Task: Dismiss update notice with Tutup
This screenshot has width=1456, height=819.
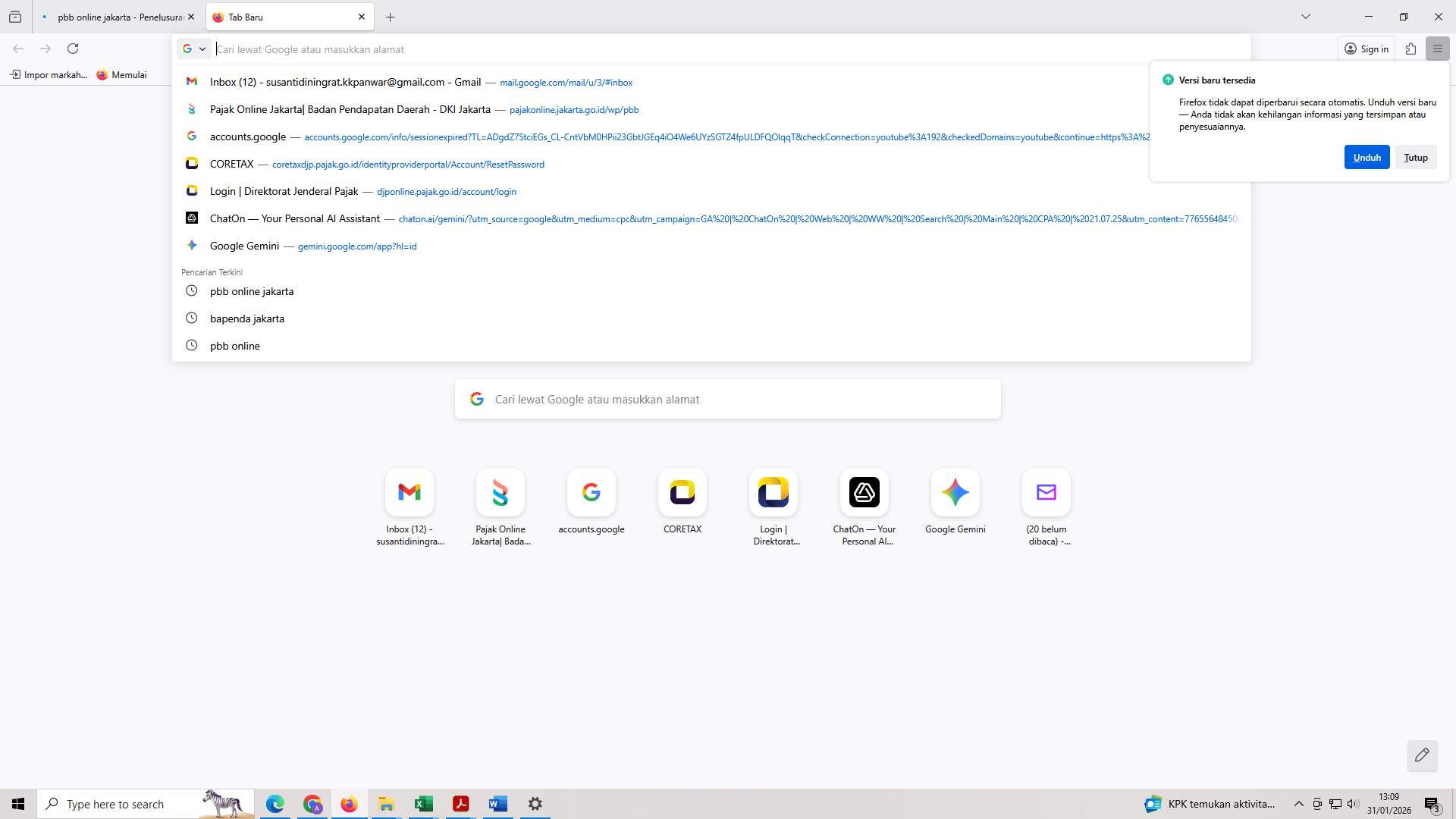Action: [x=1415, y=157]
